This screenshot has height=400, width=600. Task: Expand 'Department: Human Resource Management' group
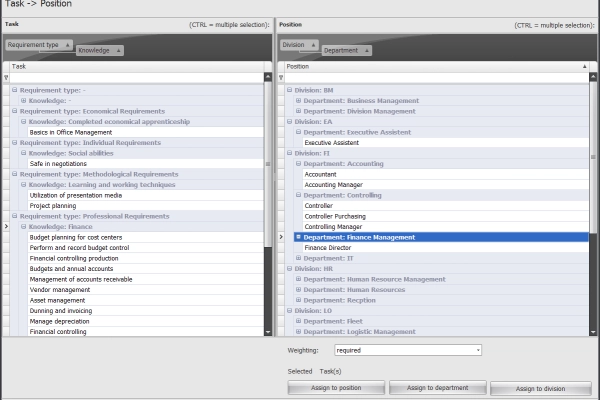pos(298,279)
